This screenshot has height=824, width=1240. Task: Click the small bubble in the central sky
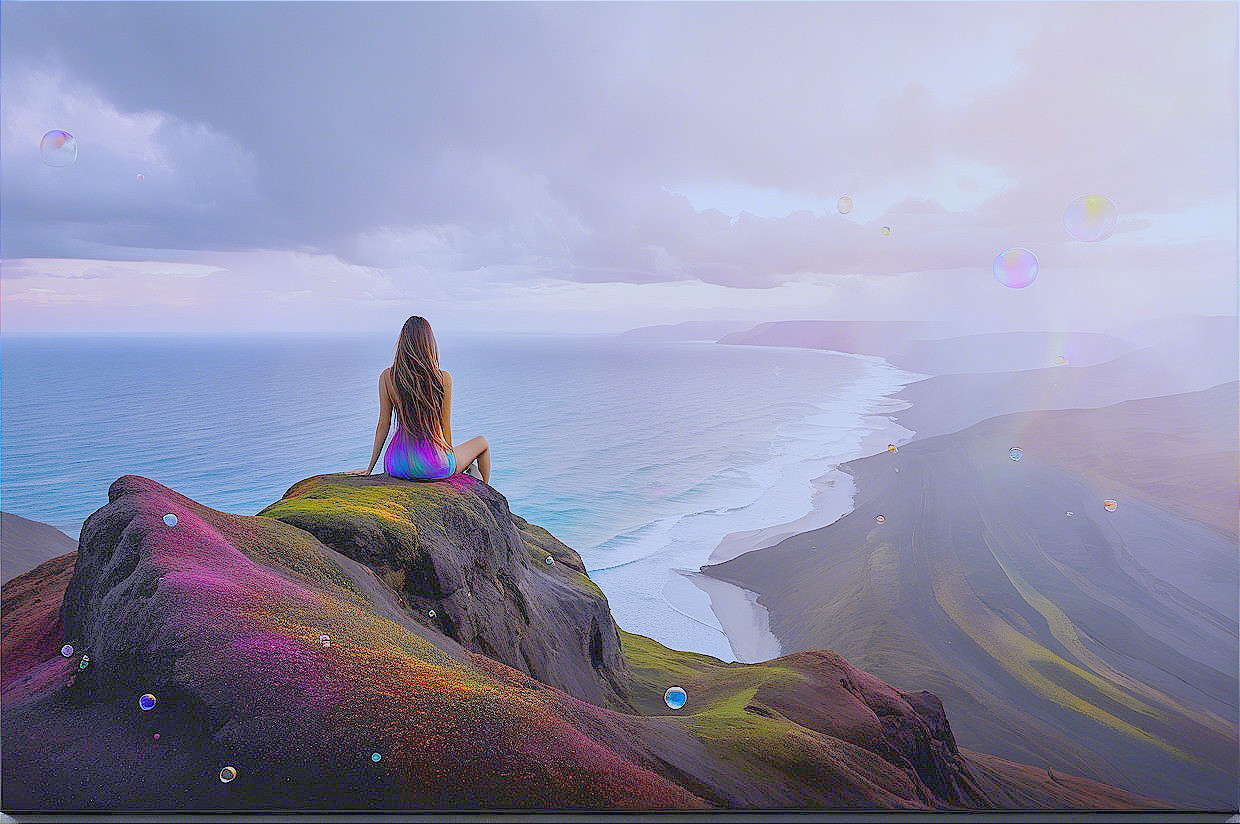pyautogui.click(x=845, y=205)
